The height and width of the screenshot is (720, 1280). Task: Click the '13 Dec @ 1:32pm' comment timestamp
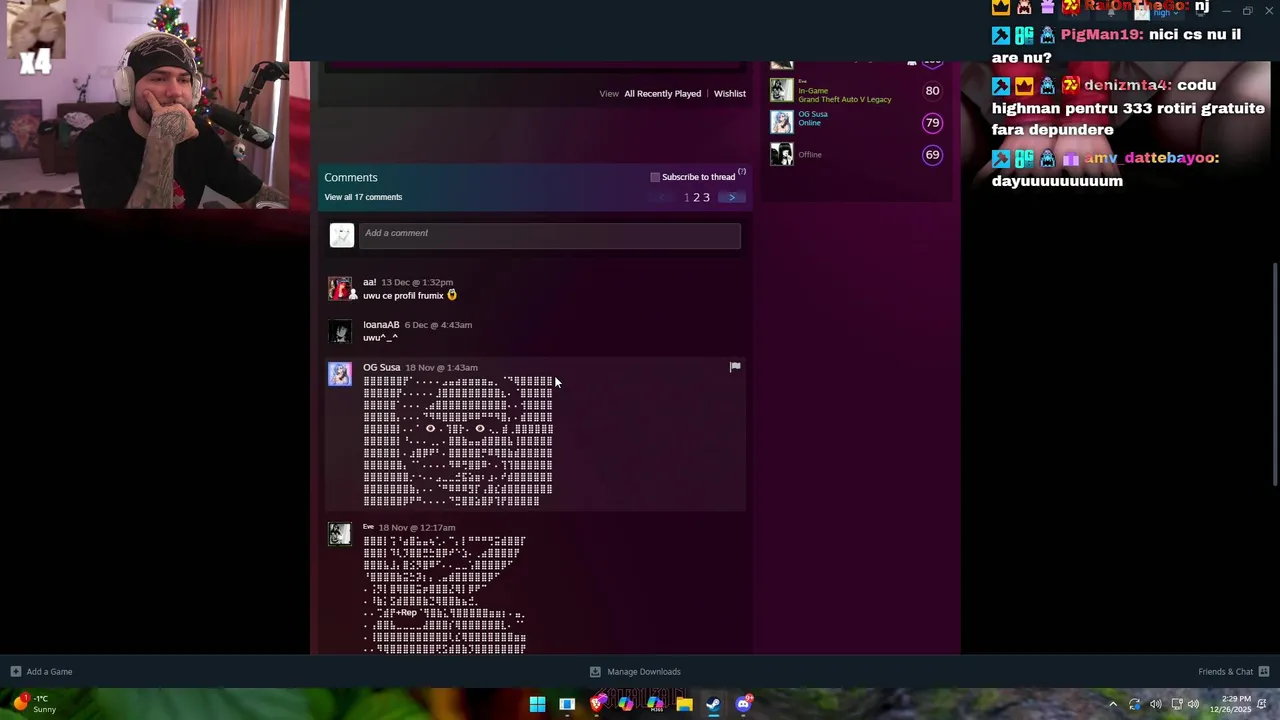[416, 282]
